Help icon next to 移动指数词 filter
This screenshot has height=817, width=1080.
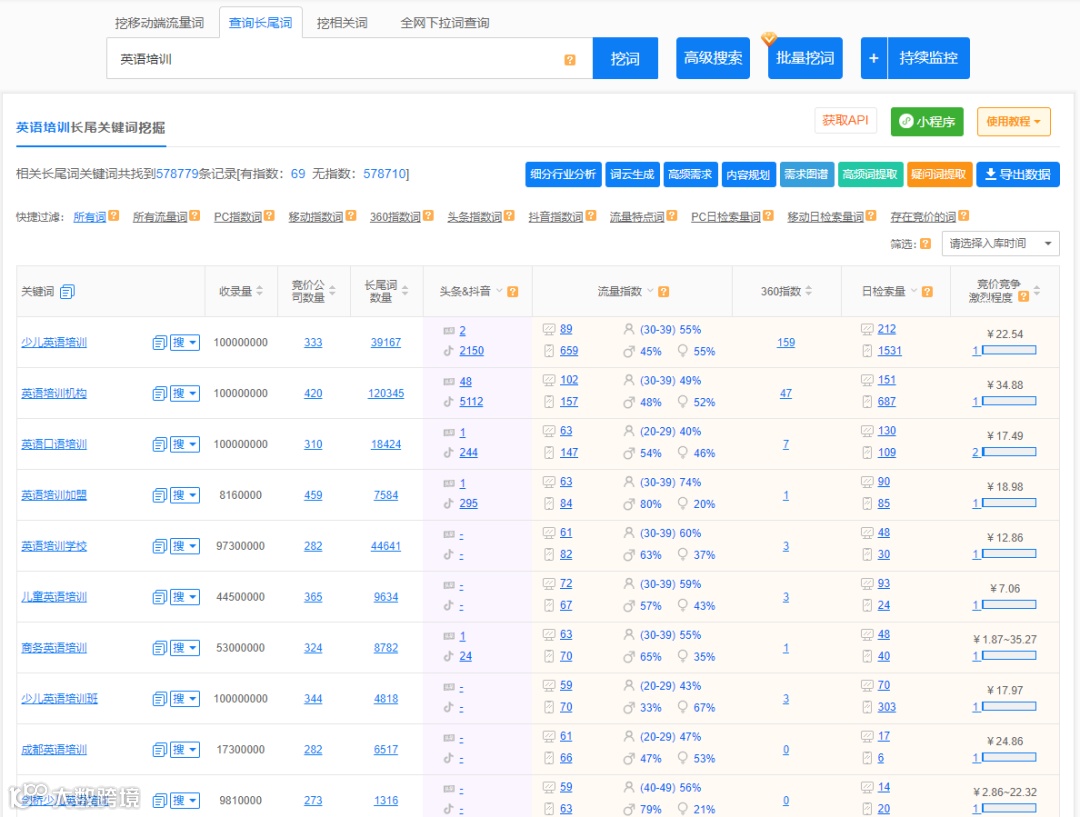[351, 216]
